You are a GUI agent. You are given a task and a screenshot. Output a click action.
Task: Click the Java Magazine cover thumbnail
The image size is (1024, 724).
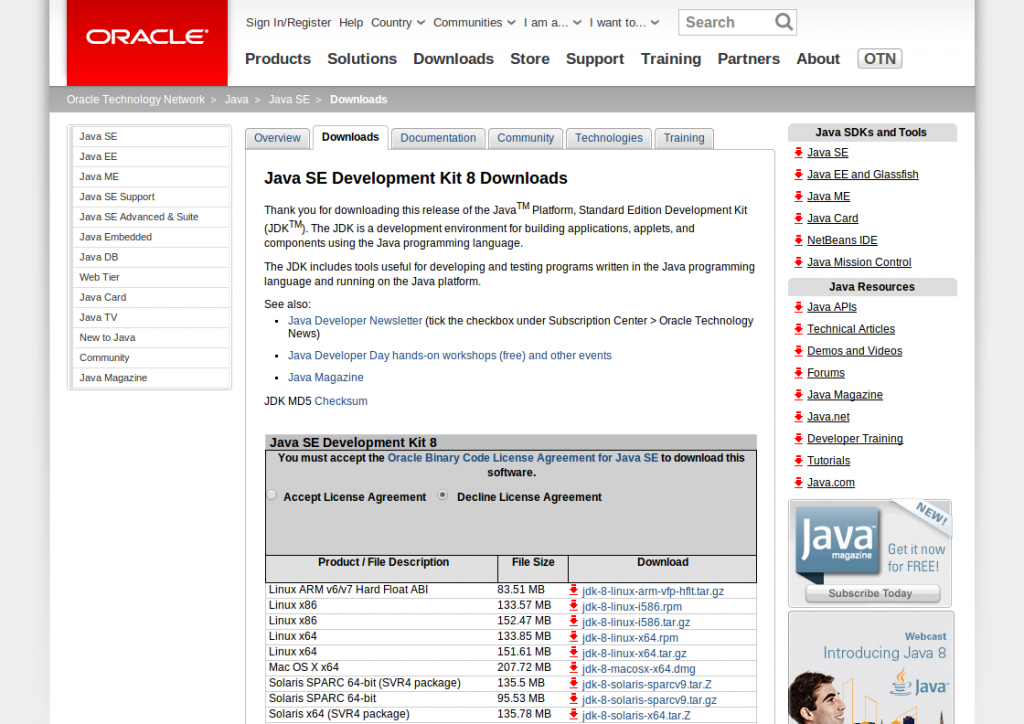point(838,540)
